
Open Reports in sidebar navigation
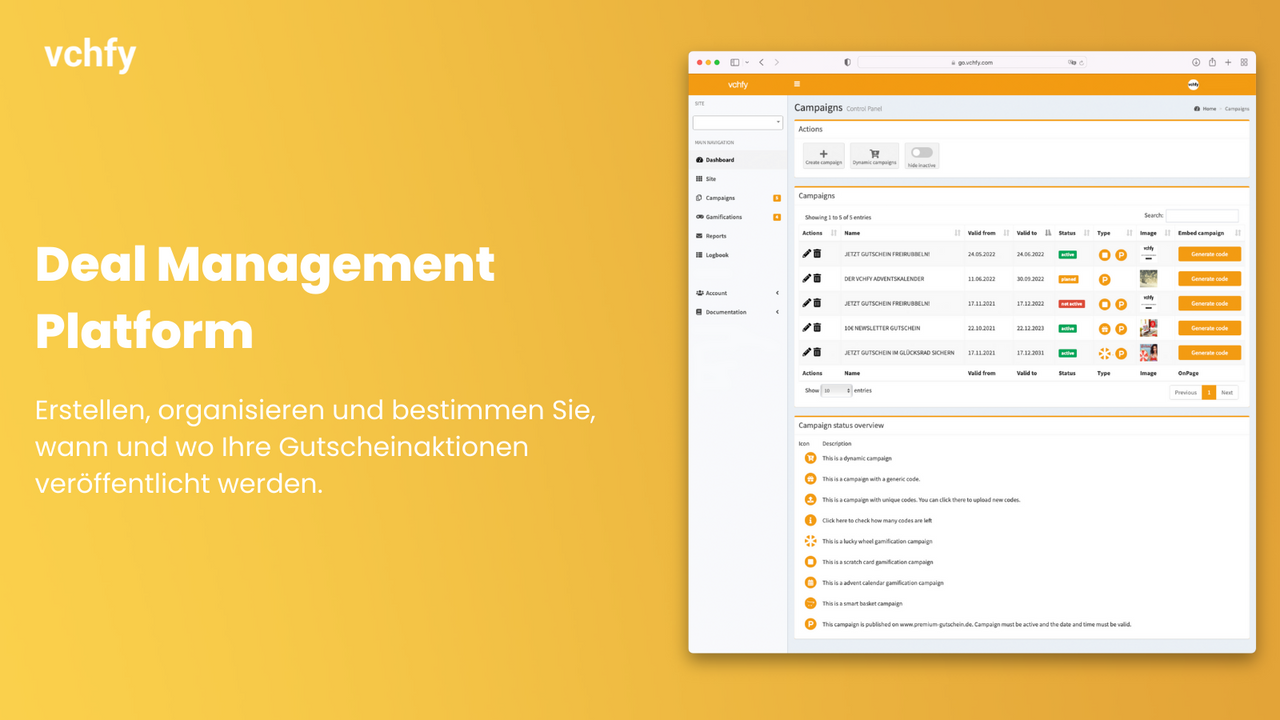tap(737, 236)
